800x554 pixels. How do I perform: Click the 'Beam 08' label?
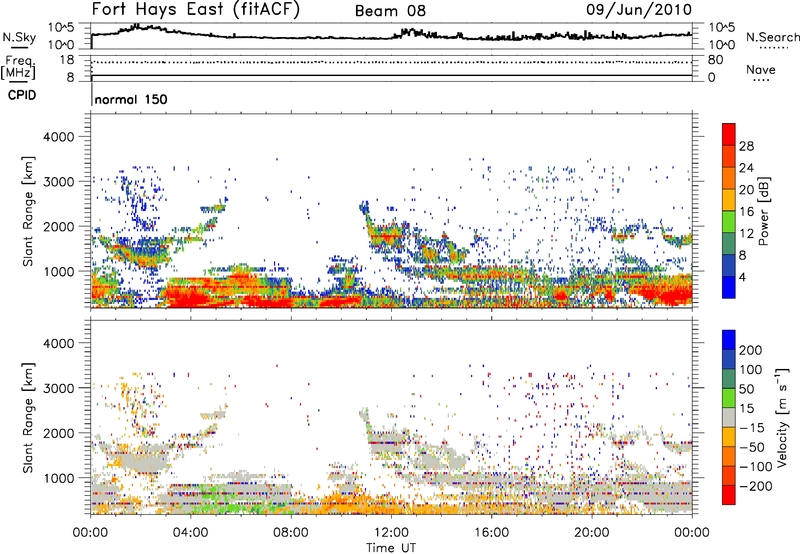390,11
